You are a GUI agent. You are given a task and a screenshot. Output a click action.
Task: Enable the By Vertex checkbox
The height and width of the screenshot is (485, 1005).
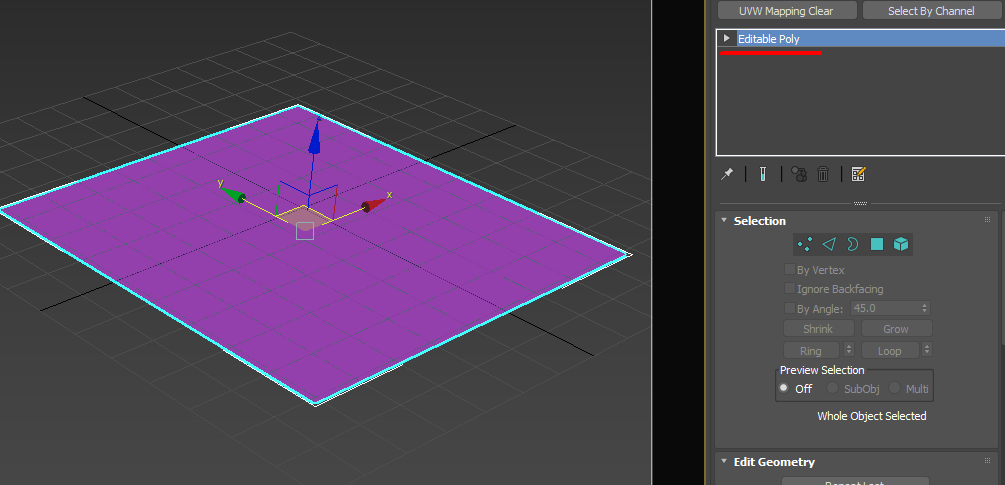click(790, 270)
